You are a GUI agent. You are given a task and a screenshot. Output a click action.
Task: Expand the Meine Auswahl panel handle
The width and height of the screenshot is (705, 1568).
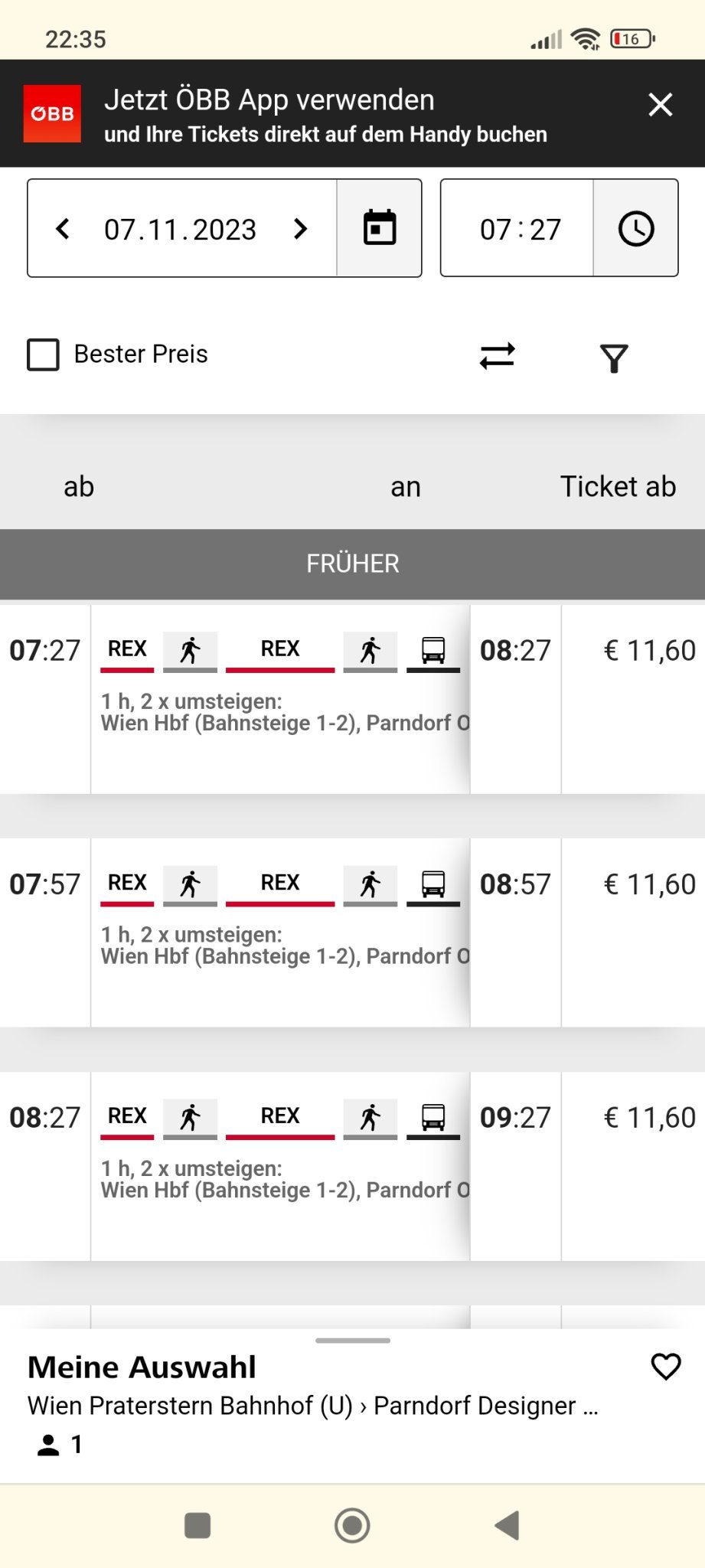tap(352, 1341)
